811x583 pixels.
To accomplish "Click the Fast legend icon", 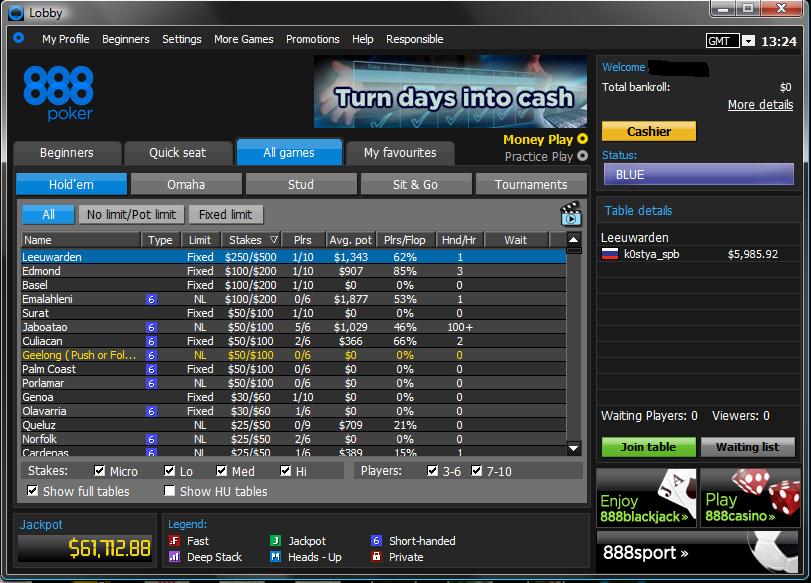I will coord(174,541).
